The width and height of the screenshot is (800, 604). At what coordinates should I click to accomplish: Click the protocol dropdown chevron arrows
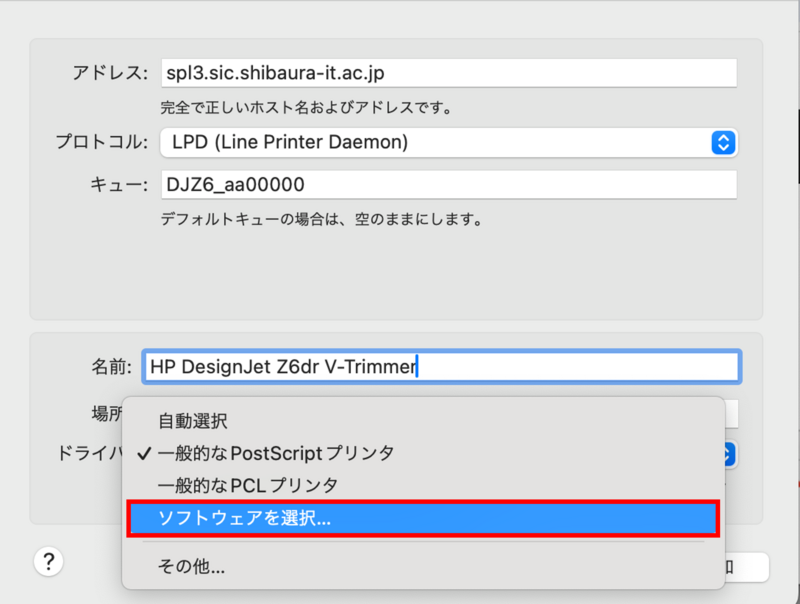723,143
